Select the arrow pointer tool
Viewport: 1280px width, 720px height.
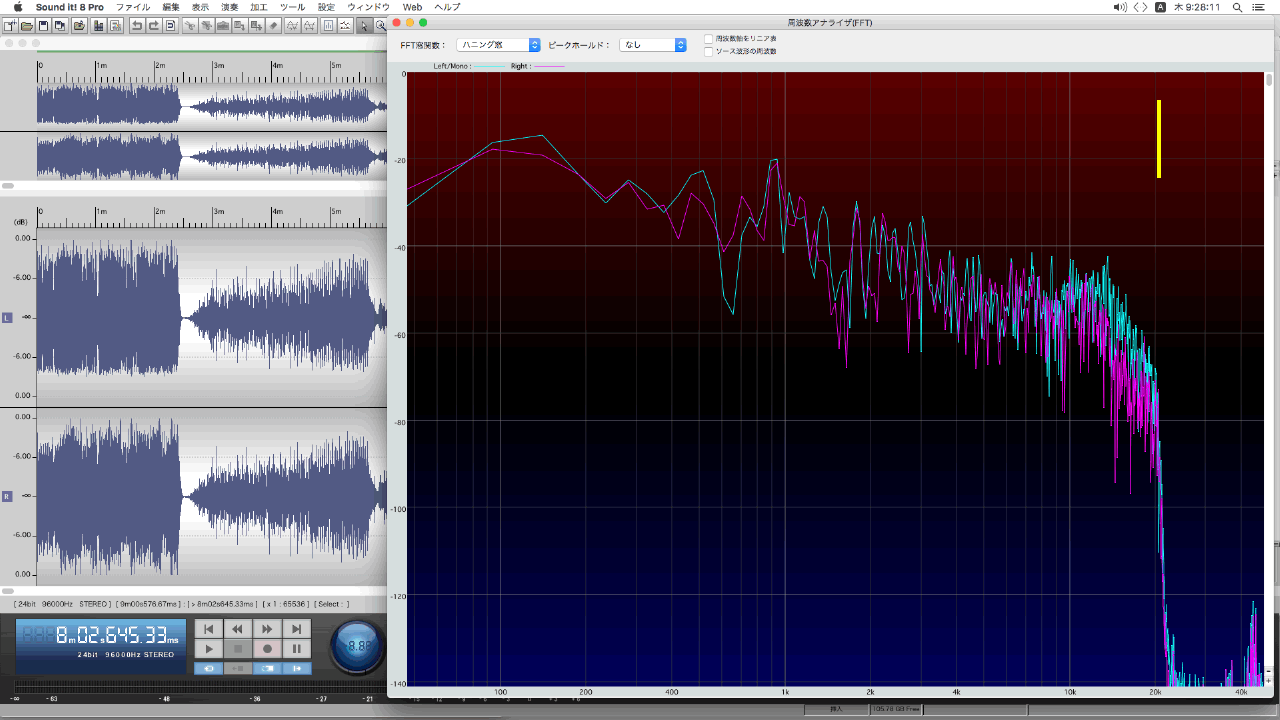pos(363,25)
